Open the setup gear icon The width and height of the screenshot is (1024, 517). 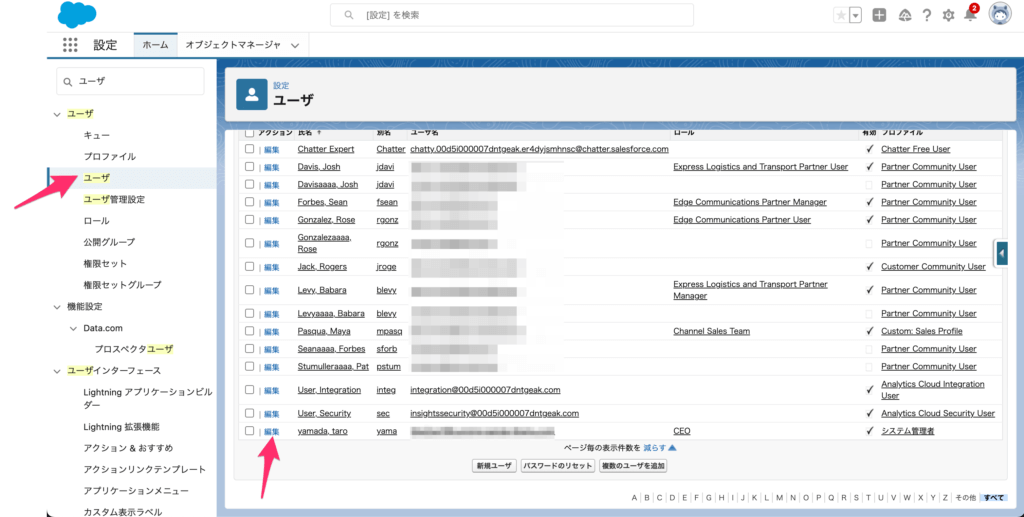click(x=948, y=15)
